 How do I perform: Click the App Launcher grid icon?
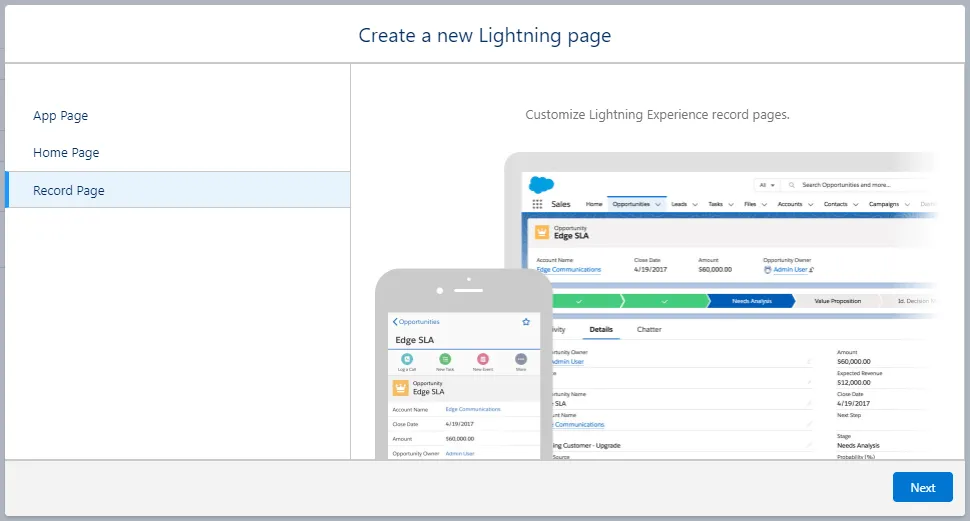coord(537,204)
